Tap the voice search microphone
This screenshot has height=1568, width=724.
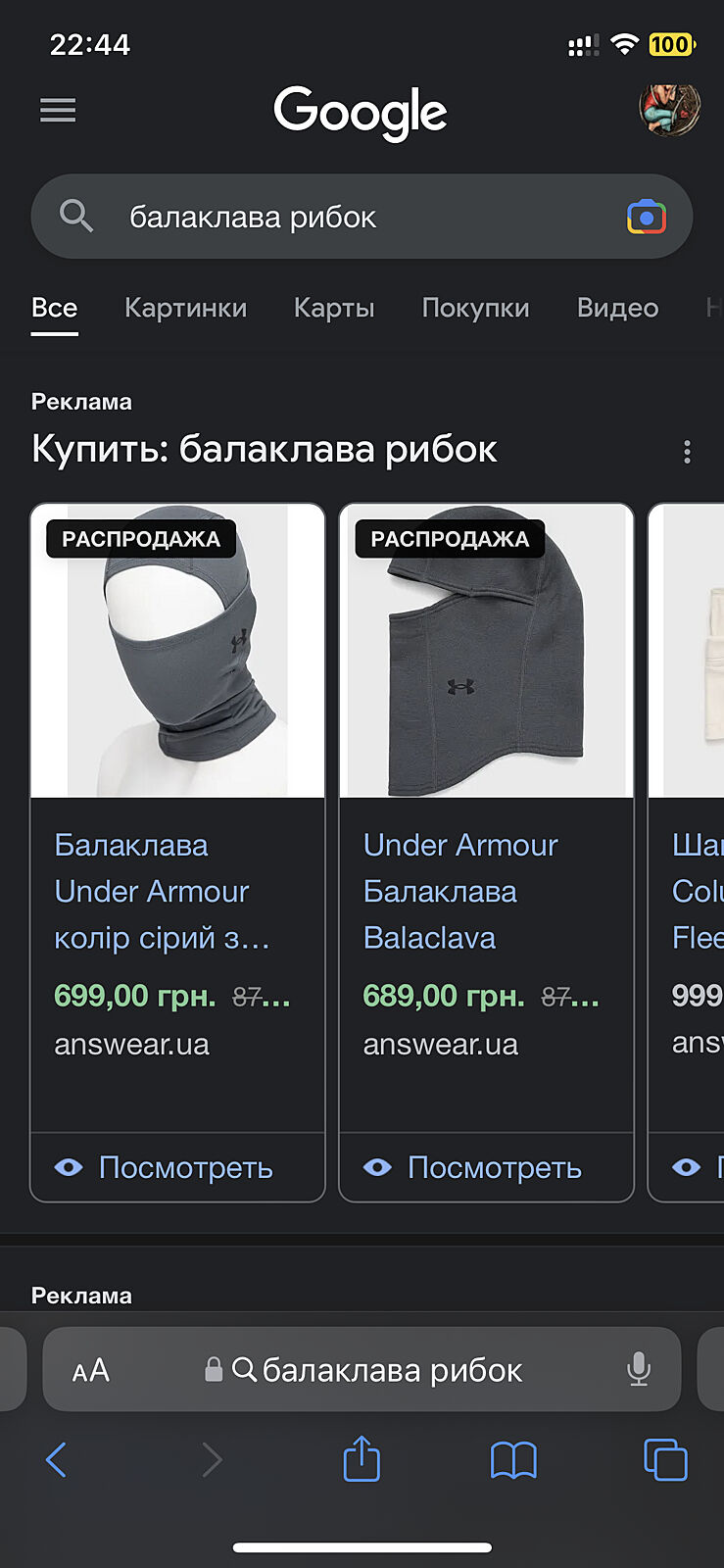(639, 1369)
